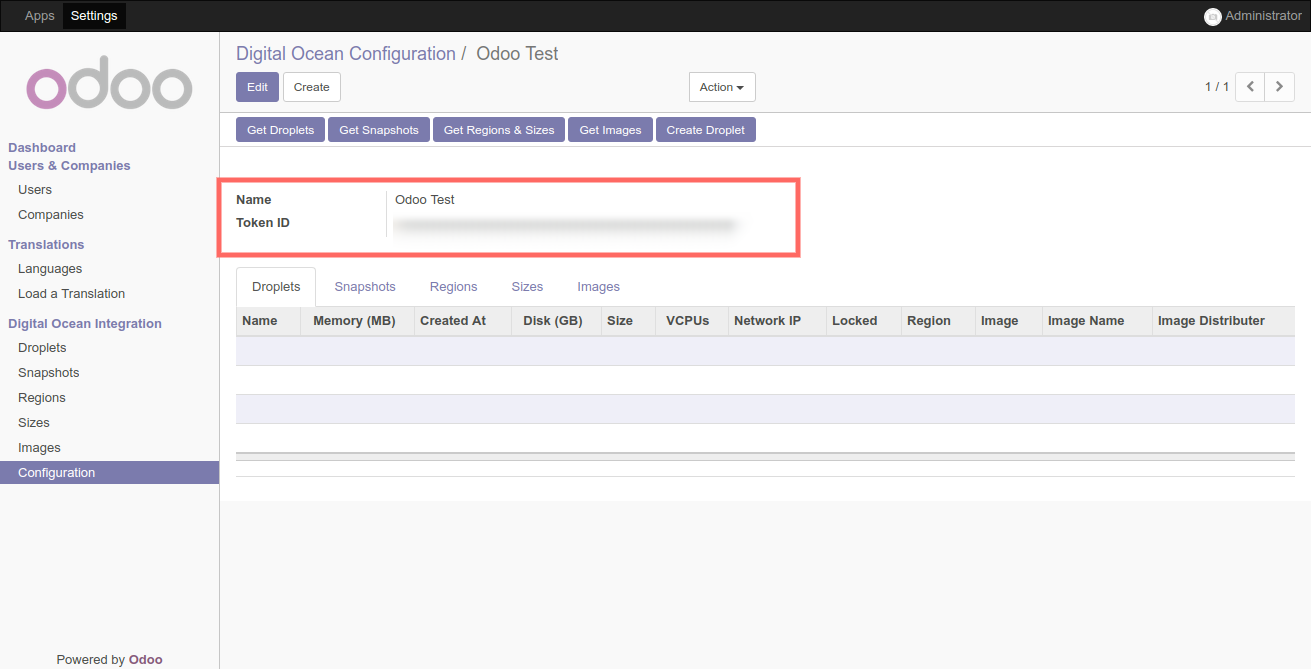Open Companies in the sidebar

coord(51,215)
